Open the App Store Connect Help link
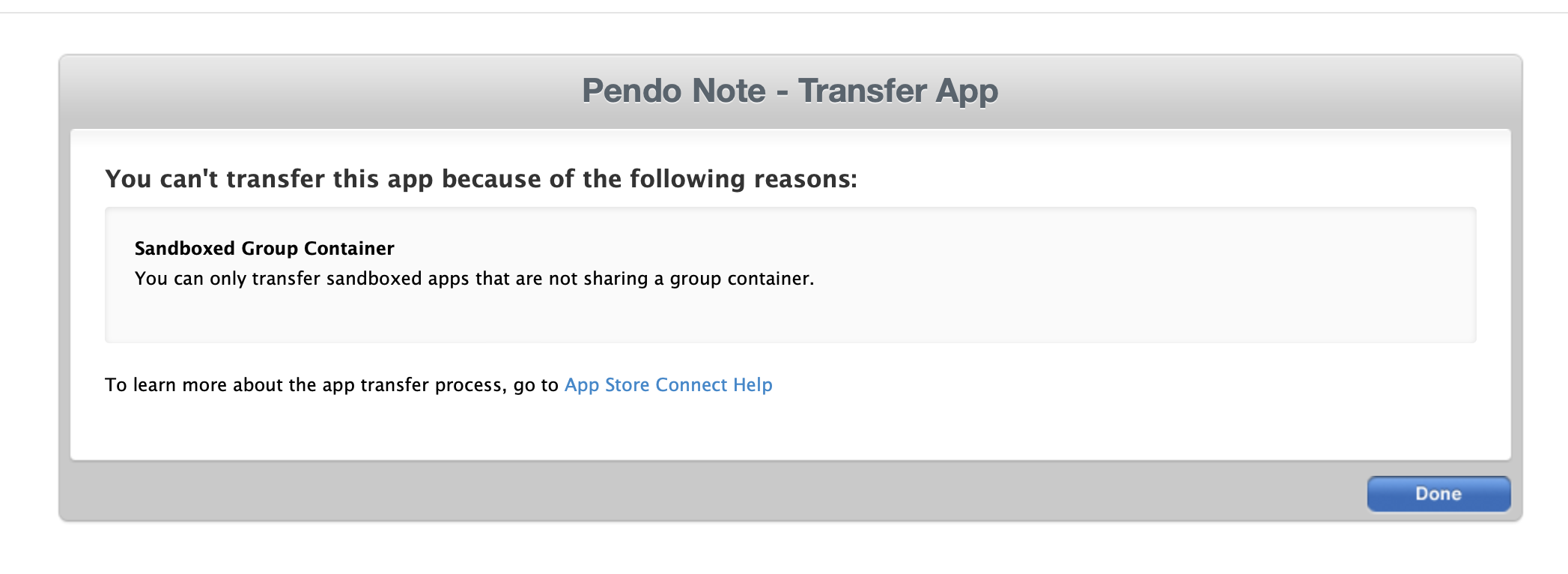 coord(668,384)
